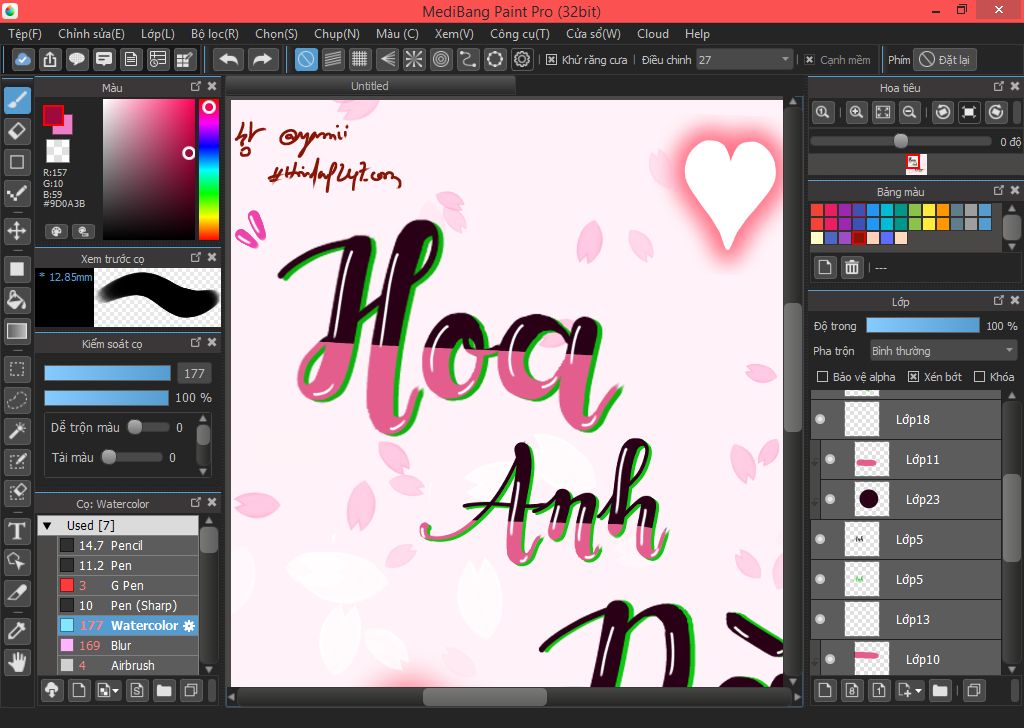
Task: Select the rectangular Select tool
Action: (17, 370)
